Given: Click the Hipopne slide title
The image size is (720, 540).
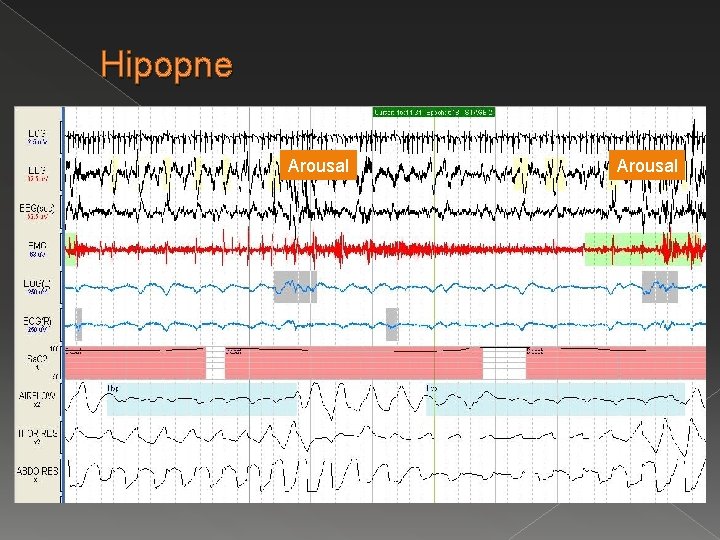Looking at the screenshot, I should [167, 65].
